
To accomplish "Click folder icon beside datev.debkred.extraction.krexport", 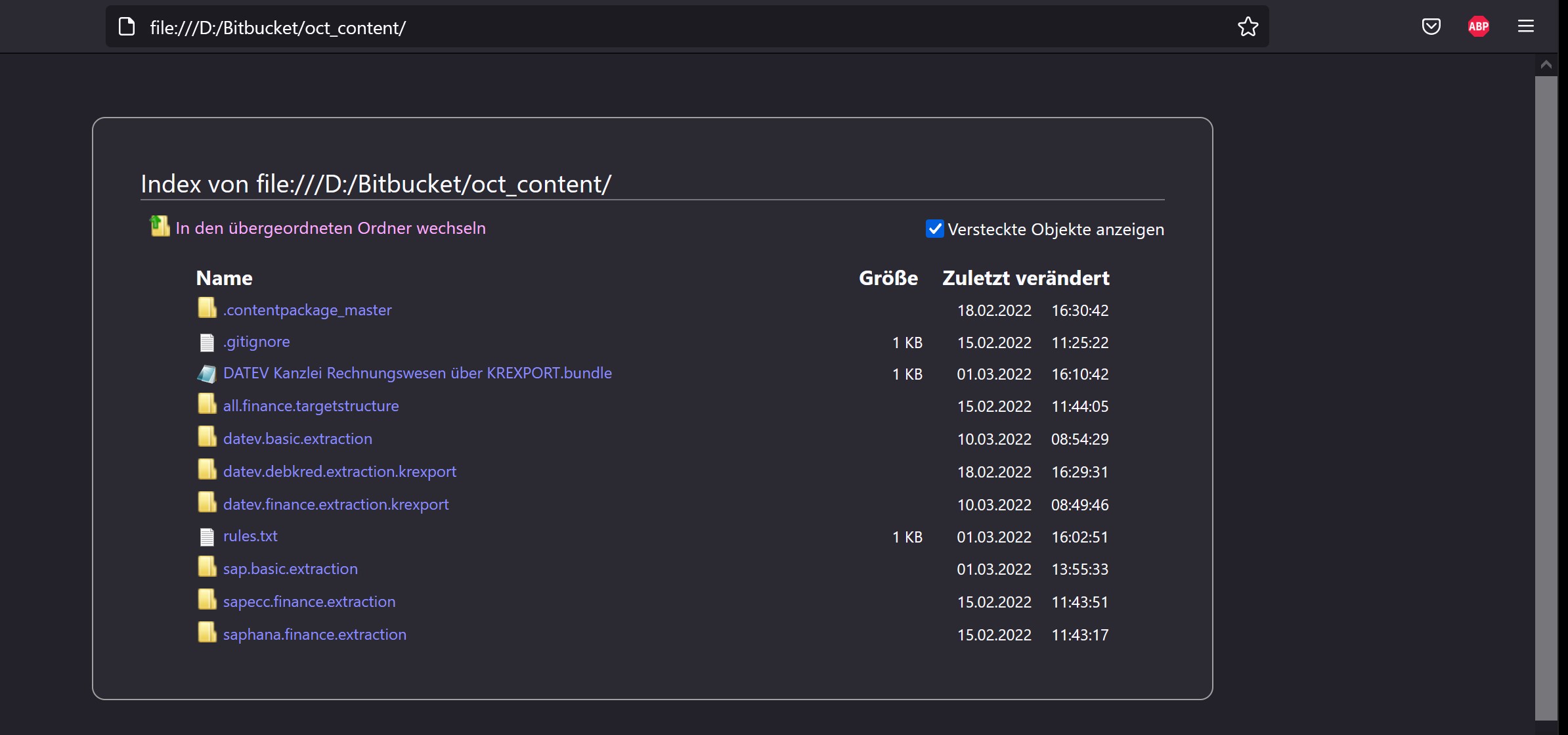I will [207, 470].
